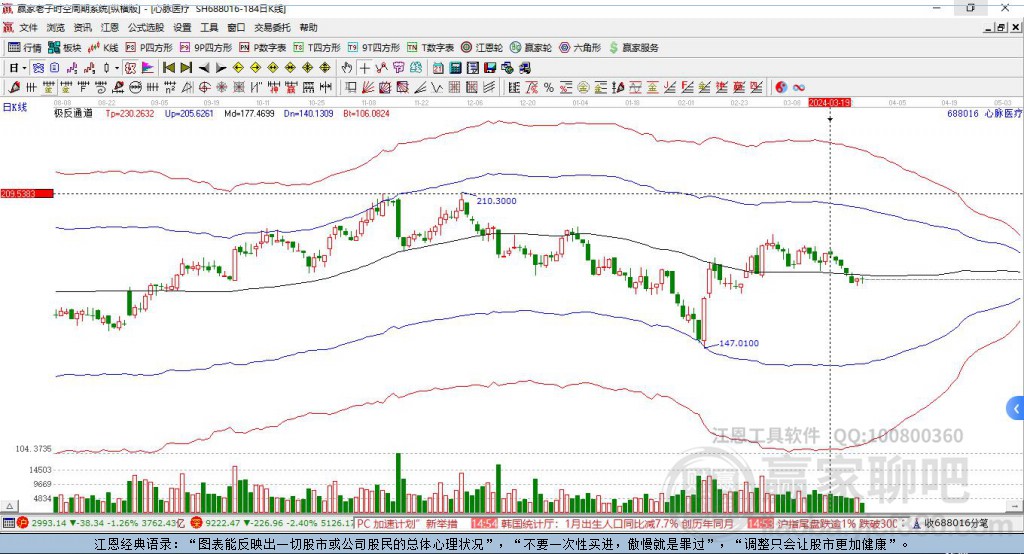Toggle the crosshair cursor tool
This screenshot has width=1024, height=554.
(364, 68)
